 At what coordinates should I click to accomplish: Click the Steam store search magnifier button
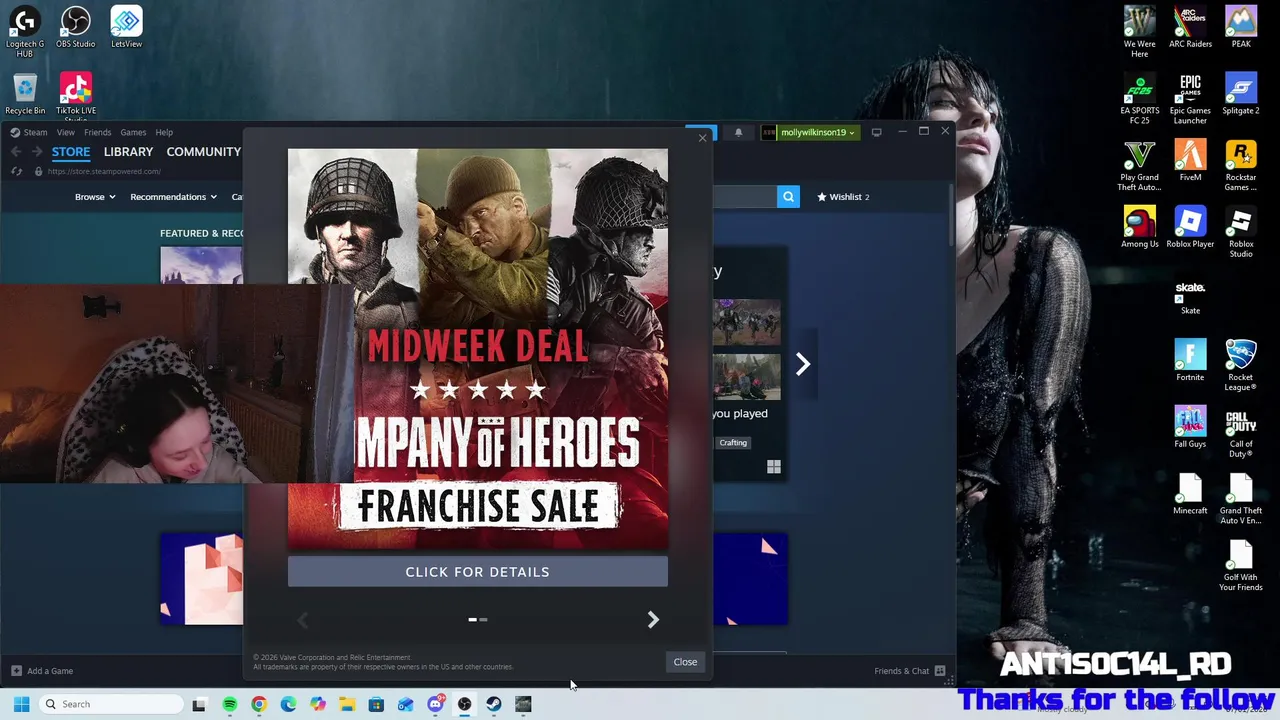point(788,197)
